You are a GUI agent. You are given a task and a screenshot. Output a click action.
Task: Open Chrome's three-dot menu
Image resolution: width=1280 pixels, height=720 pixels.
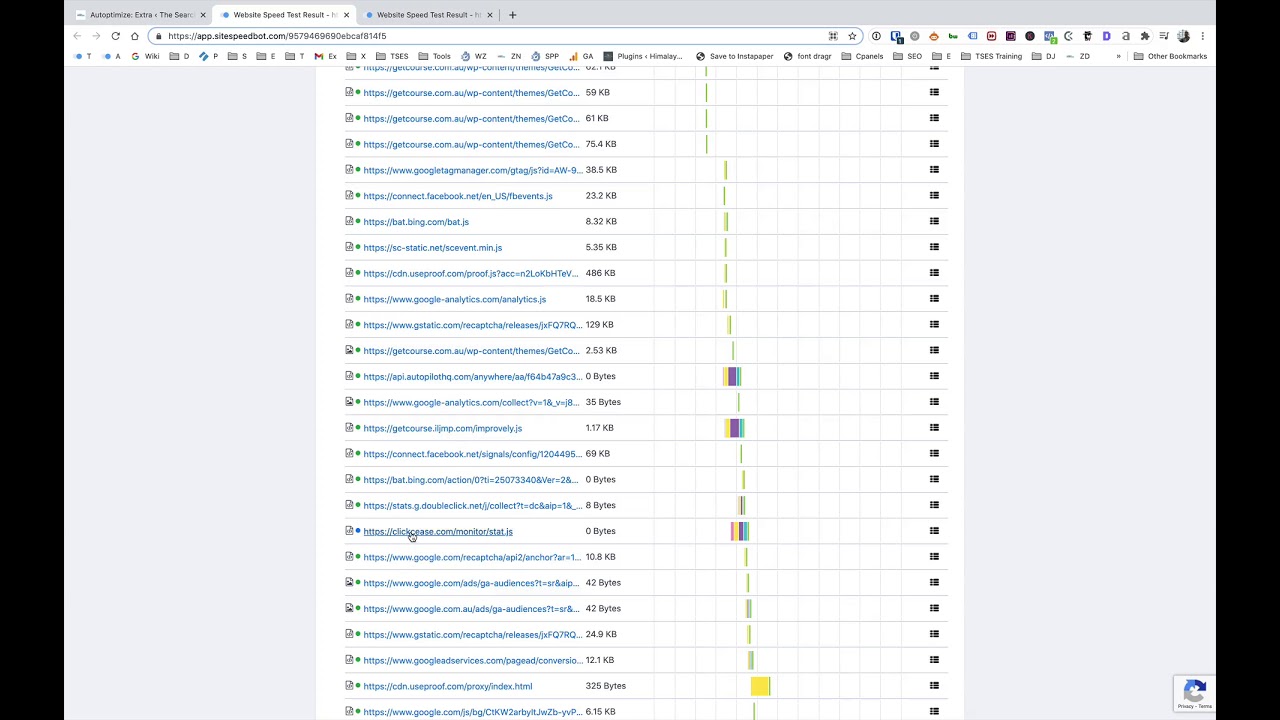click(x=1202, y=36)
